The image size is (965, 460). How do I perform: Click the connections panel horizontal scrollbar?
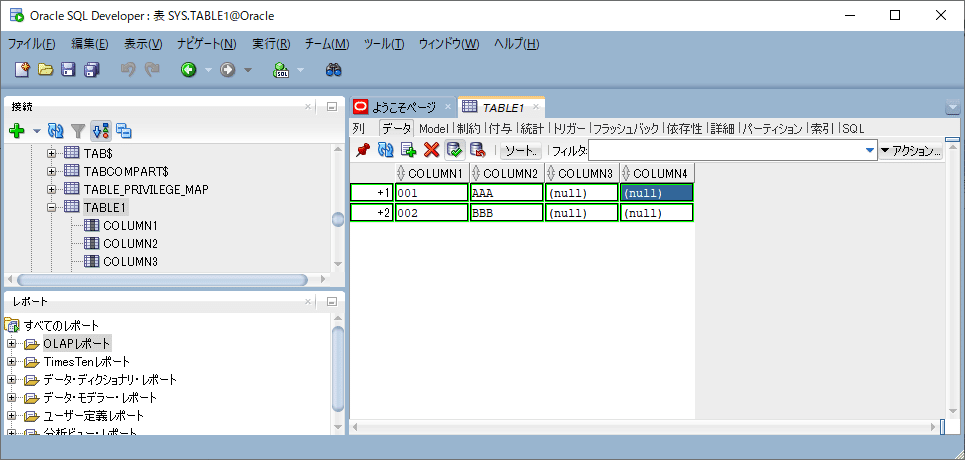(x=162, y=280)
